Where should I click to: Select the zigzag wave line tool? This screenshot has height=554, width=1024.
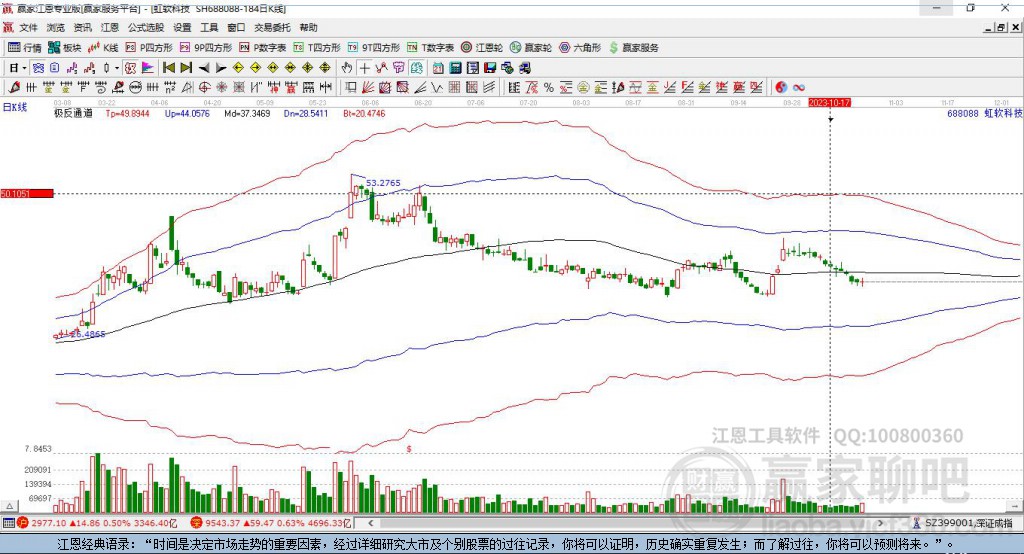tap(436, 87)
